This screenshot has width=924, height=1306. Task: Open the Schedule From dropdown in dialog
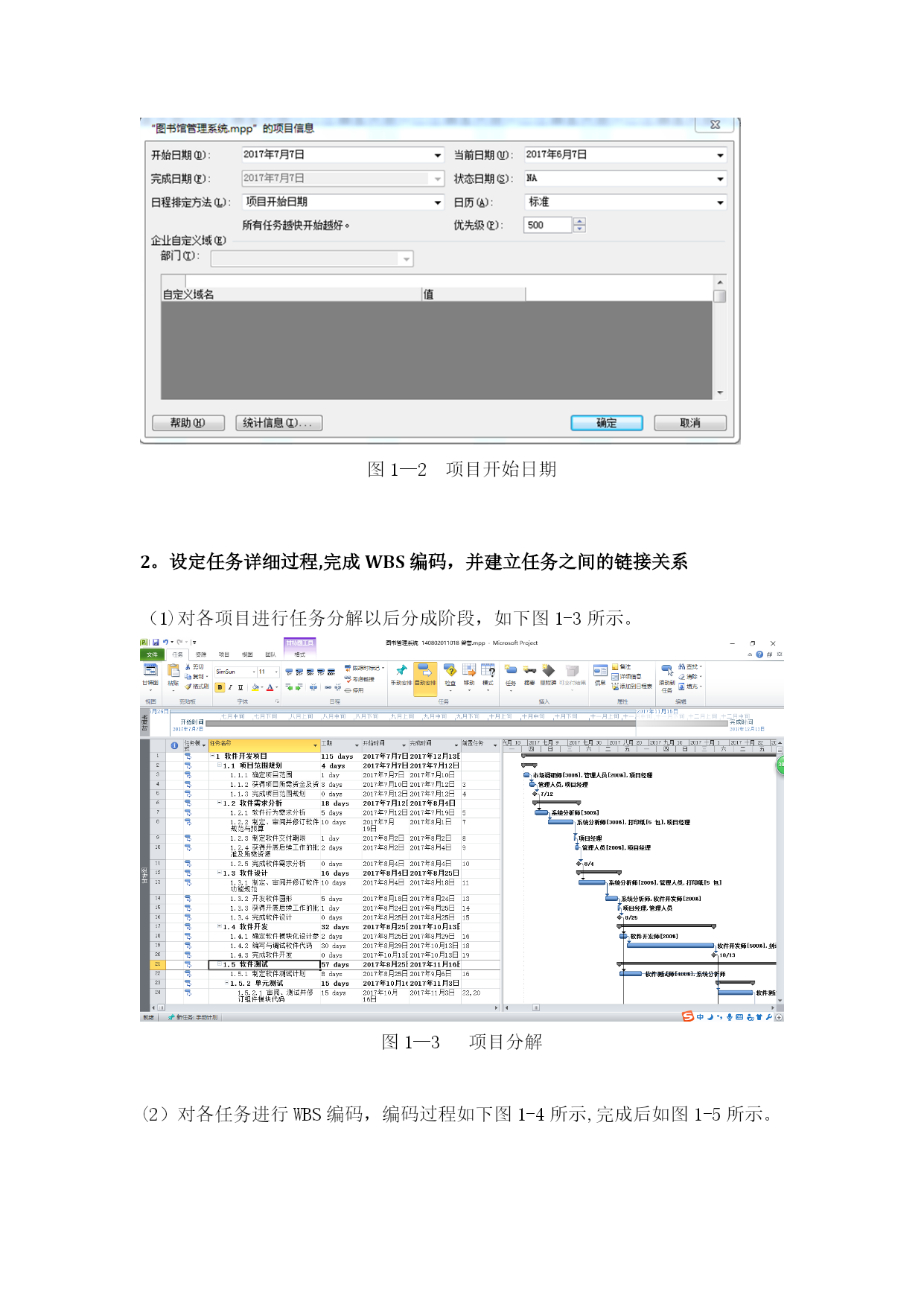click(438, 203)
